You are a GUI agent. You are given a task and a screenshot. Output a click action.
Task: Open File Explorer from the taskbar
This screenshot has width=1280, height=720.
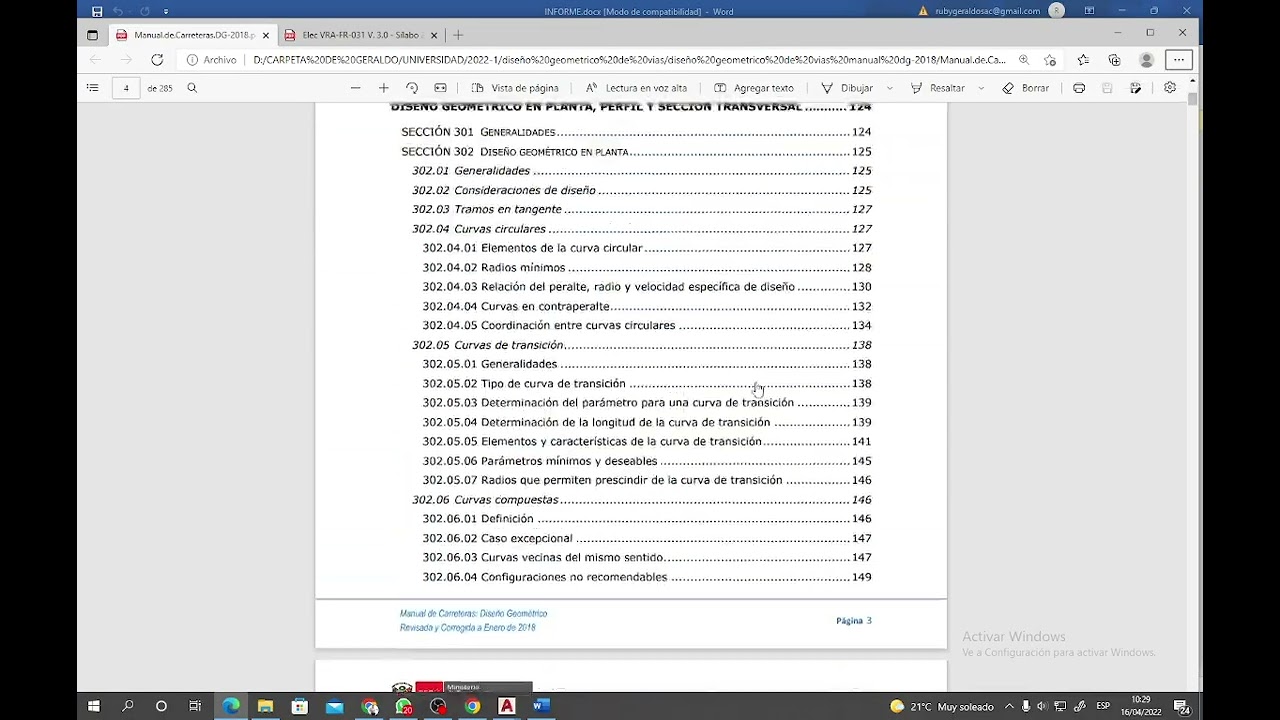[265, 706]
